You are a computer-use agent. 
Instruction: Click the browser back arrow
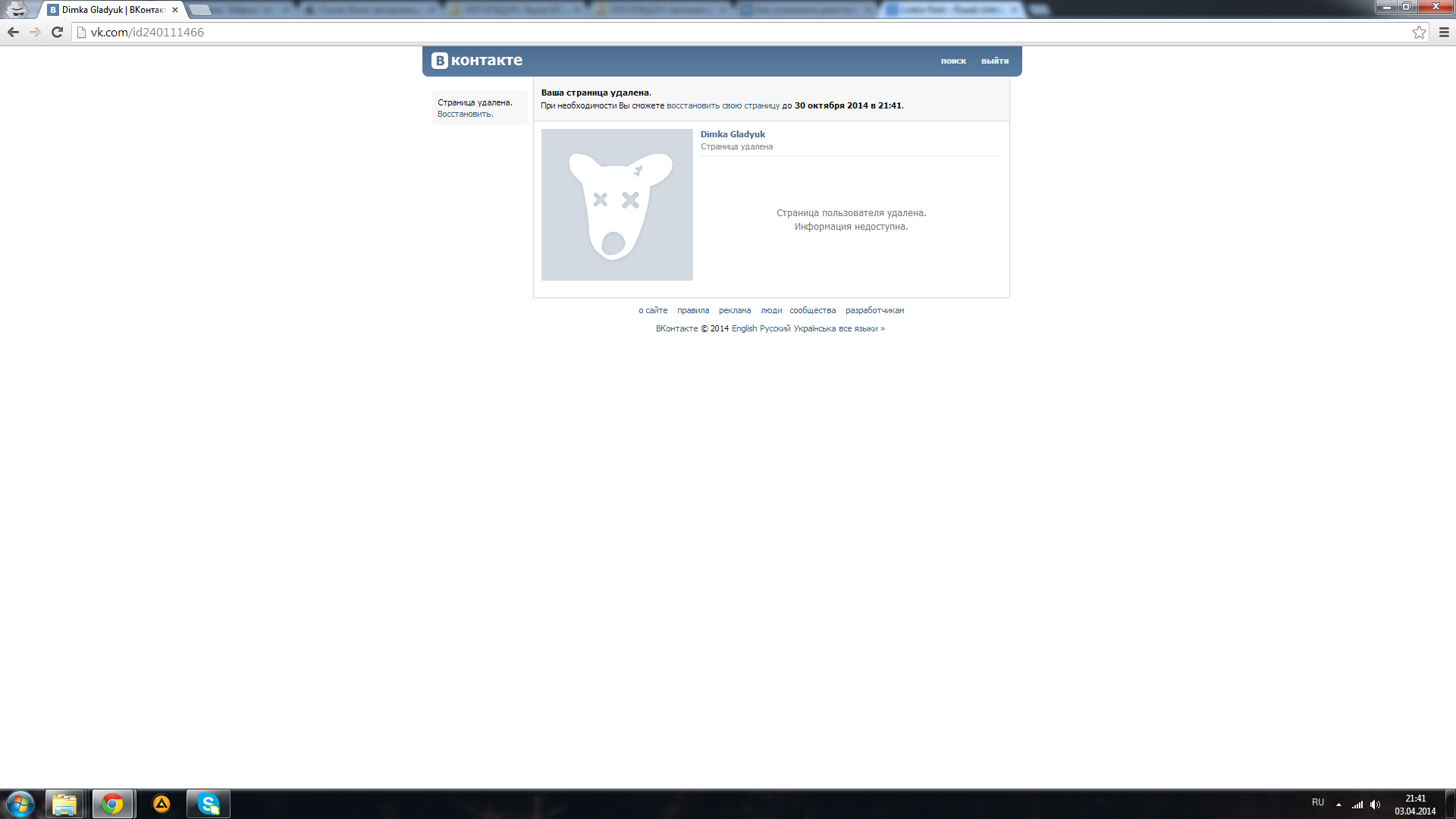(x=13, y=32)
